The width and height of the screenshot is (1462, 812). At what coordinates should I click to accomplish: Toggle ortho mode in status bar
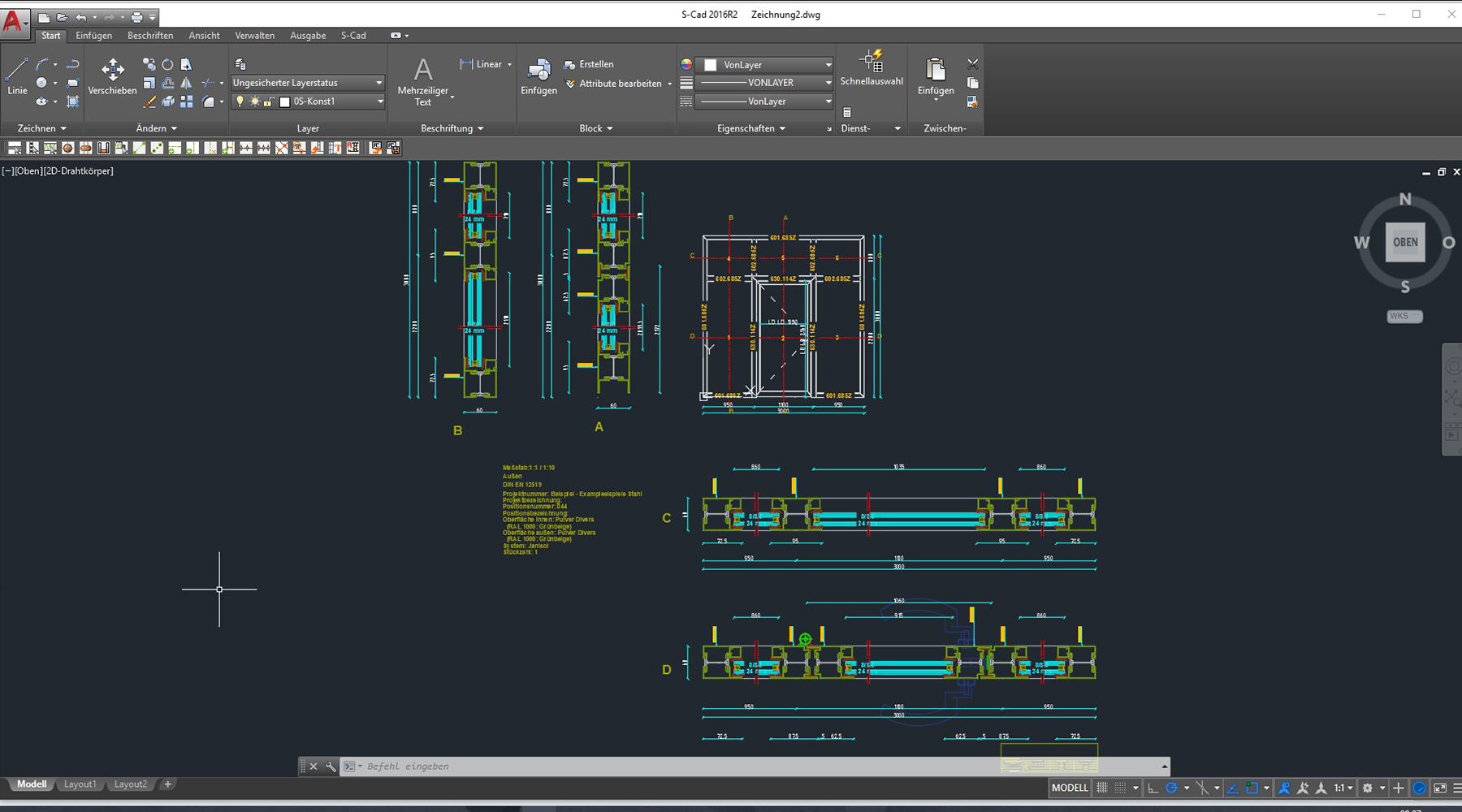tap(1153, 788)
